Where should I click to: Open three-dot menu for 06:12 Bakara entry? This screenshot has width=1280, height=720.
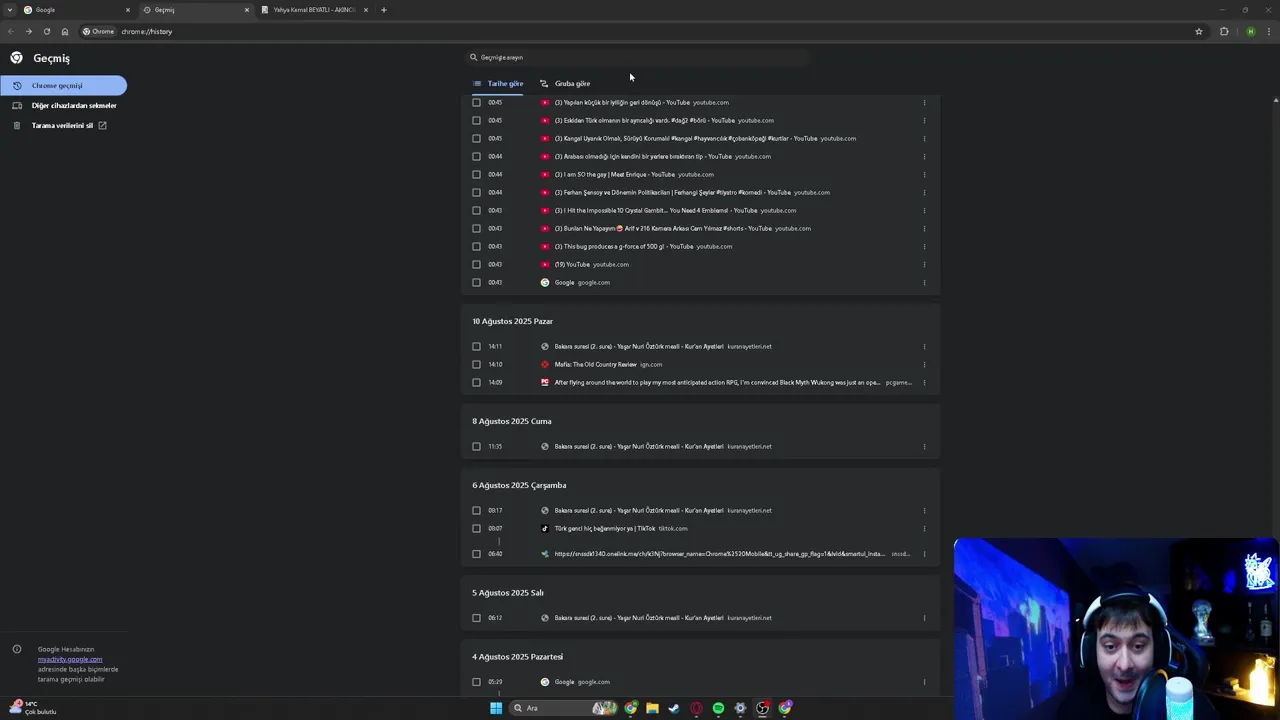924,617
